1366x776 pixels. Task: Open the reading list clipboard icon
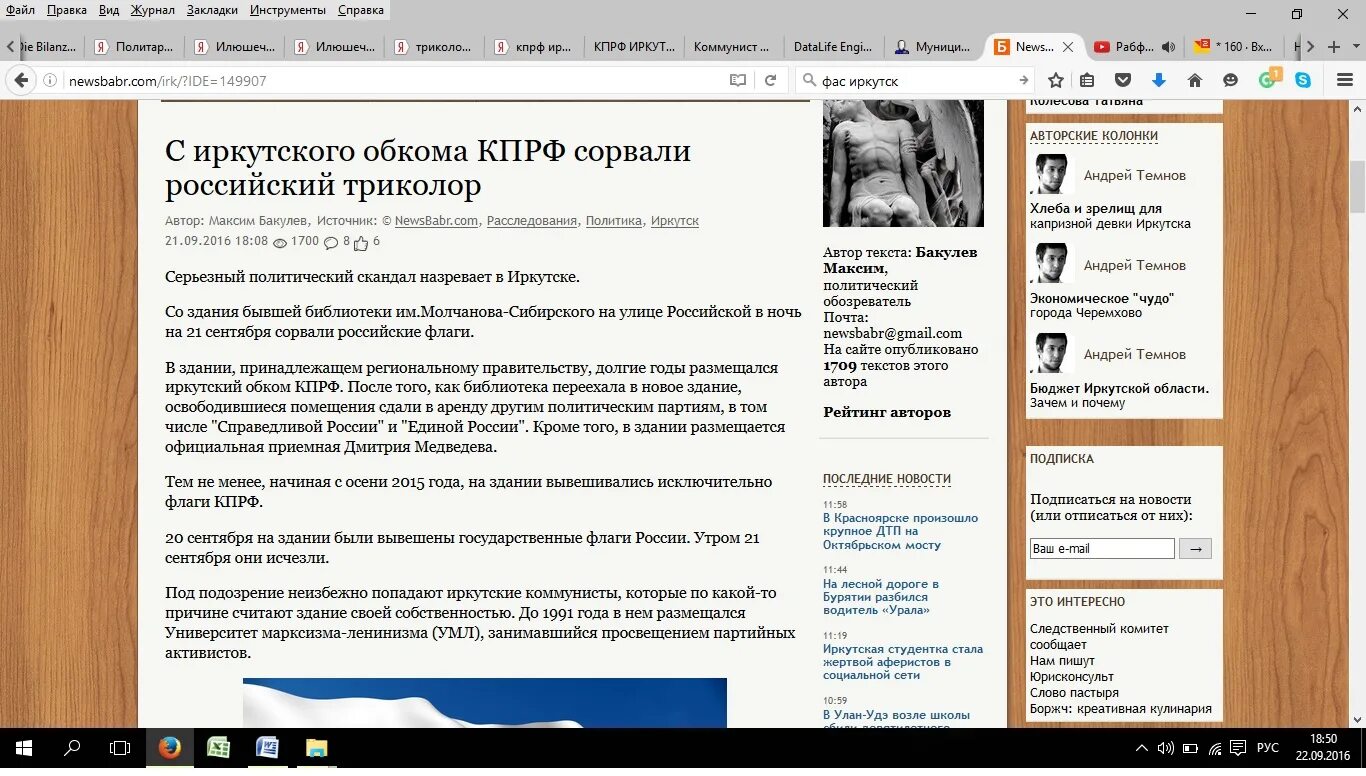[x=1086, y=79]
